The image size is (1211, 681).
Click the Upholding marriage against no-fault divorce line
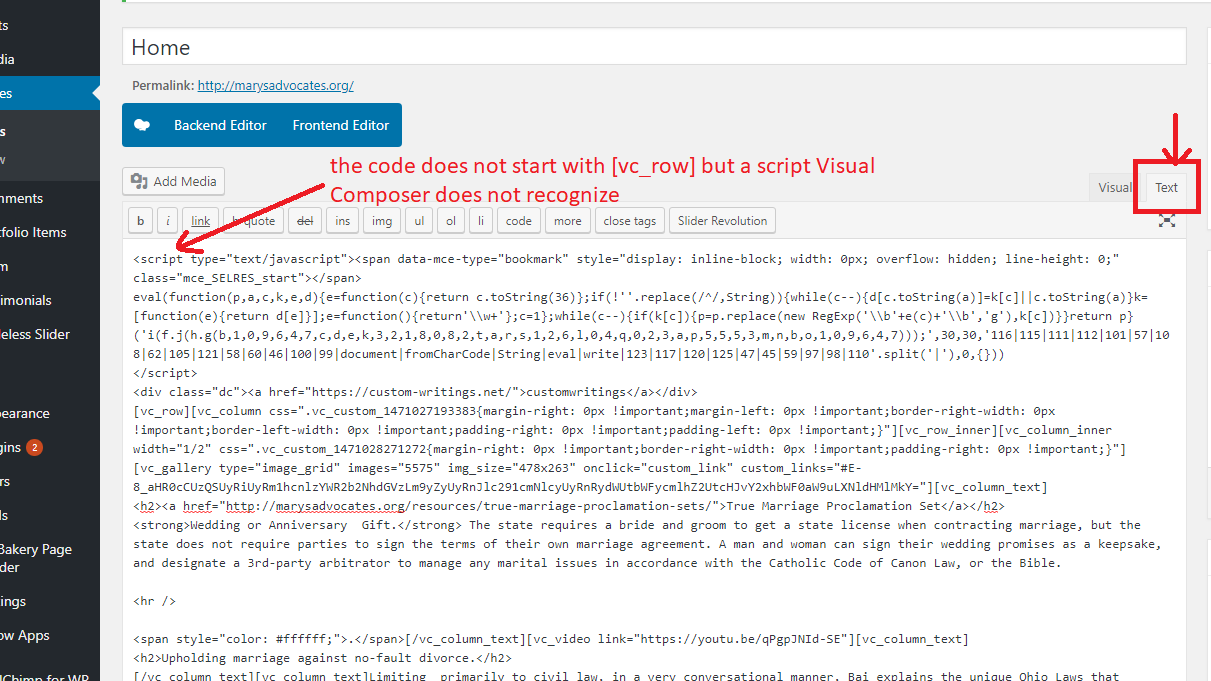click(322, 658)
